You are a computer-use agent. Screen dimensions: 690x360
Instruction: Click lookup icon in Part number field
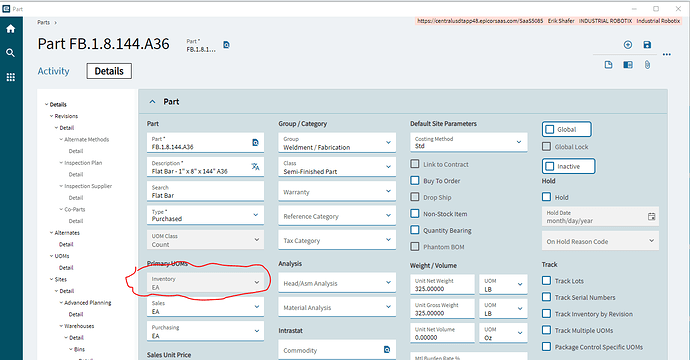[255, 143]
